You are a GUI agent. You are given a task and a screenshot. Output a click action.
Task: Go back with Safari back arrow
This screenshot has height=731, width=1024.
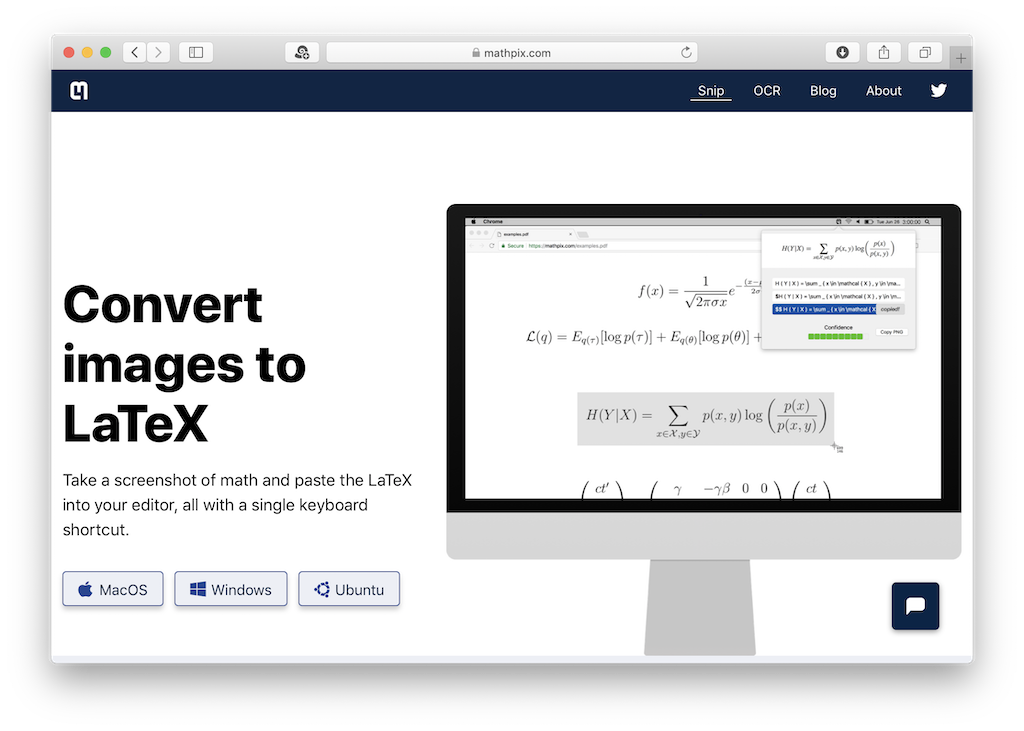[135, 52]
